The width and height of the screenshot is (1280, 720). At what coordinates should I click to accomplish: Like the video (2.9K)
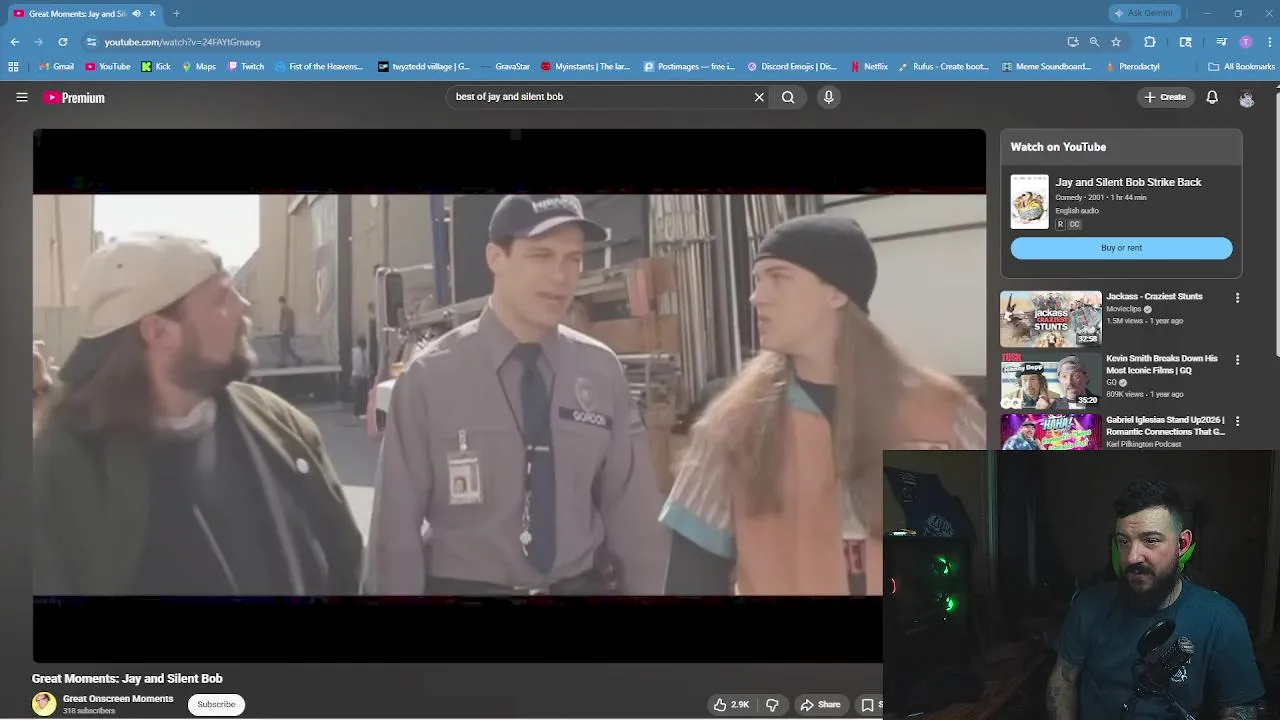tap(732, 704)
